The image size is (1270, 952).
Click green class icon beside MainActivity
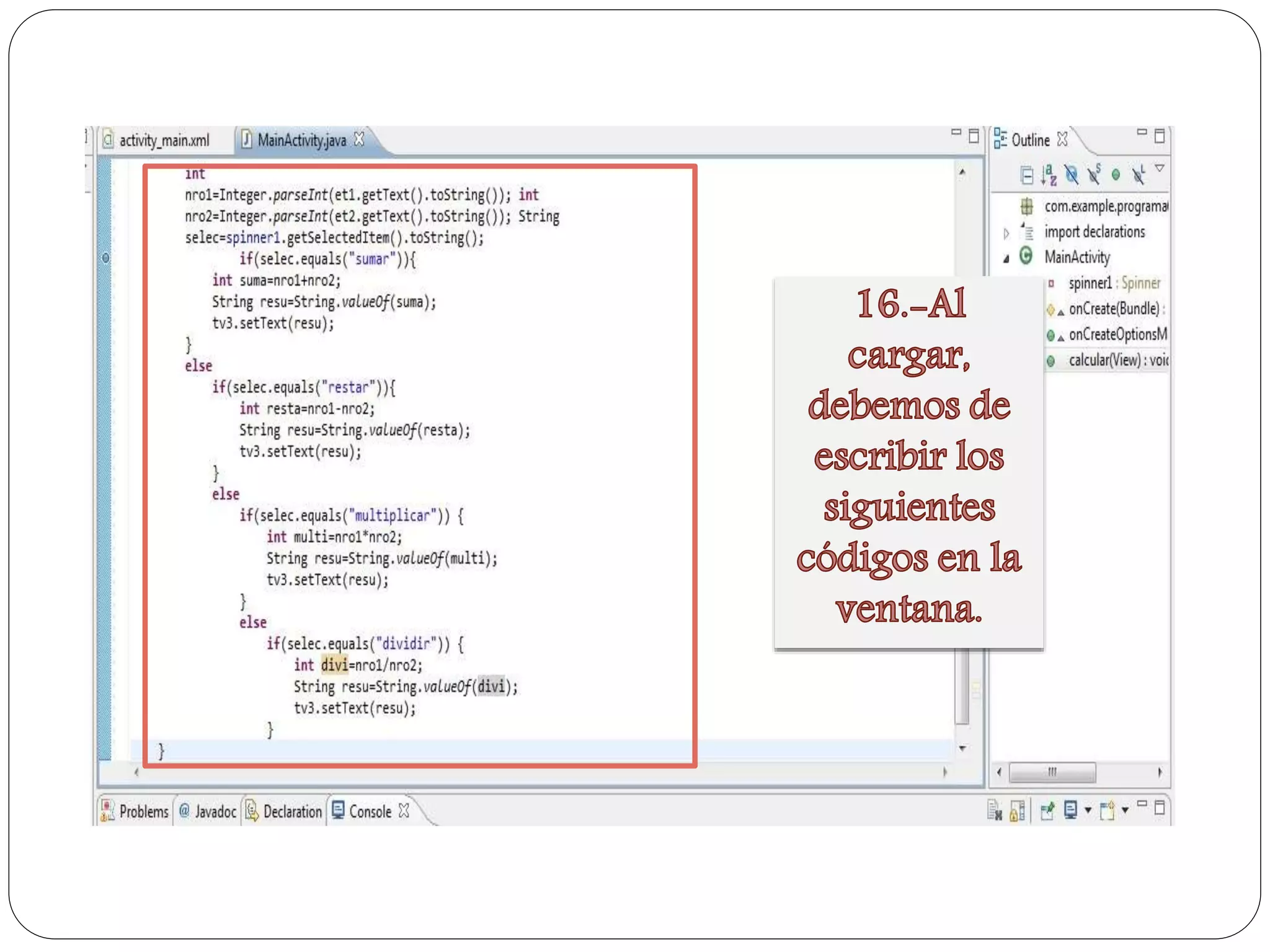1026,256
